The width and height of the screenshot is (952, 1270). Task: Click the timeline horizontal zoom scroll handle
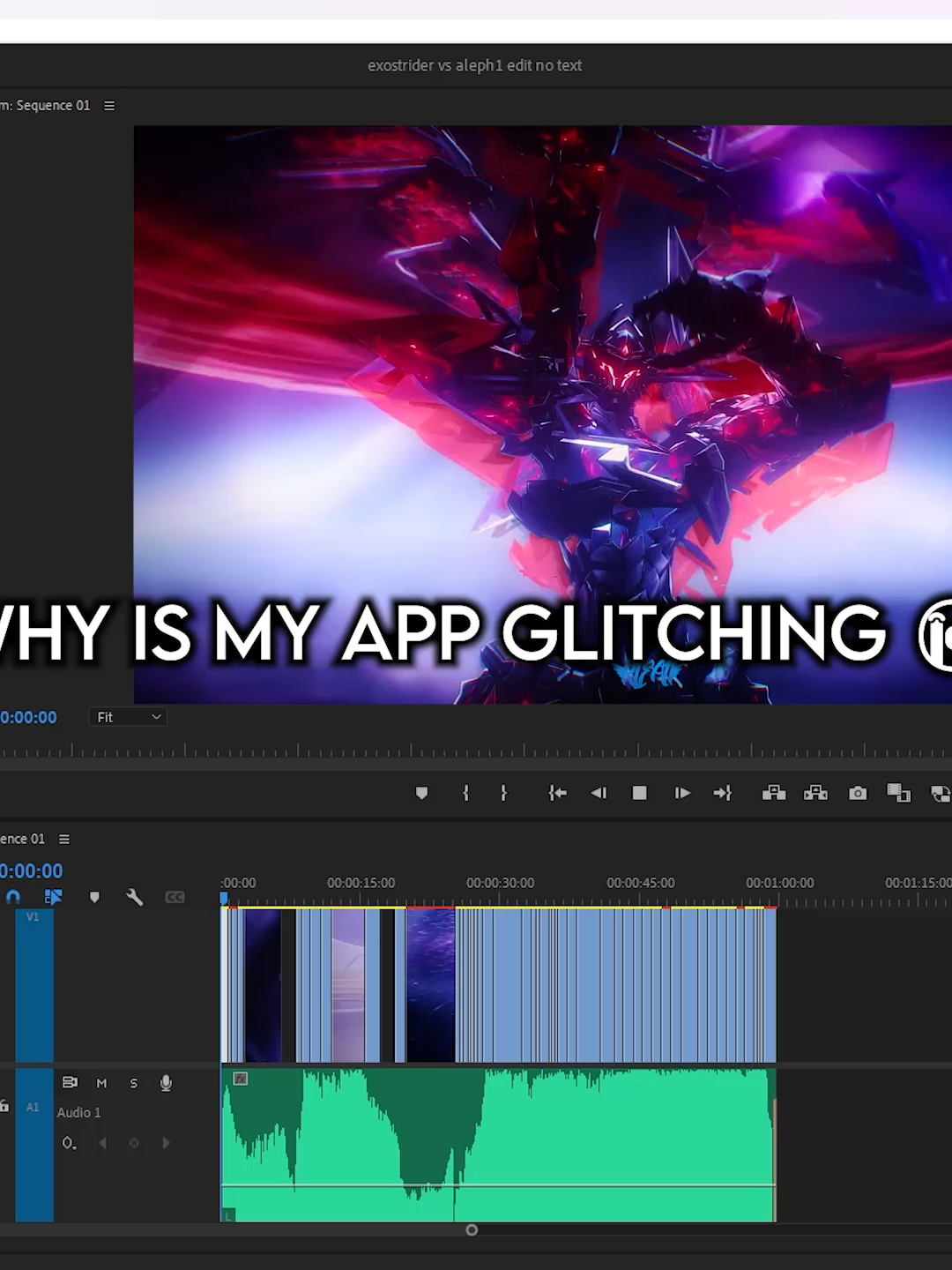(472, 1229)
